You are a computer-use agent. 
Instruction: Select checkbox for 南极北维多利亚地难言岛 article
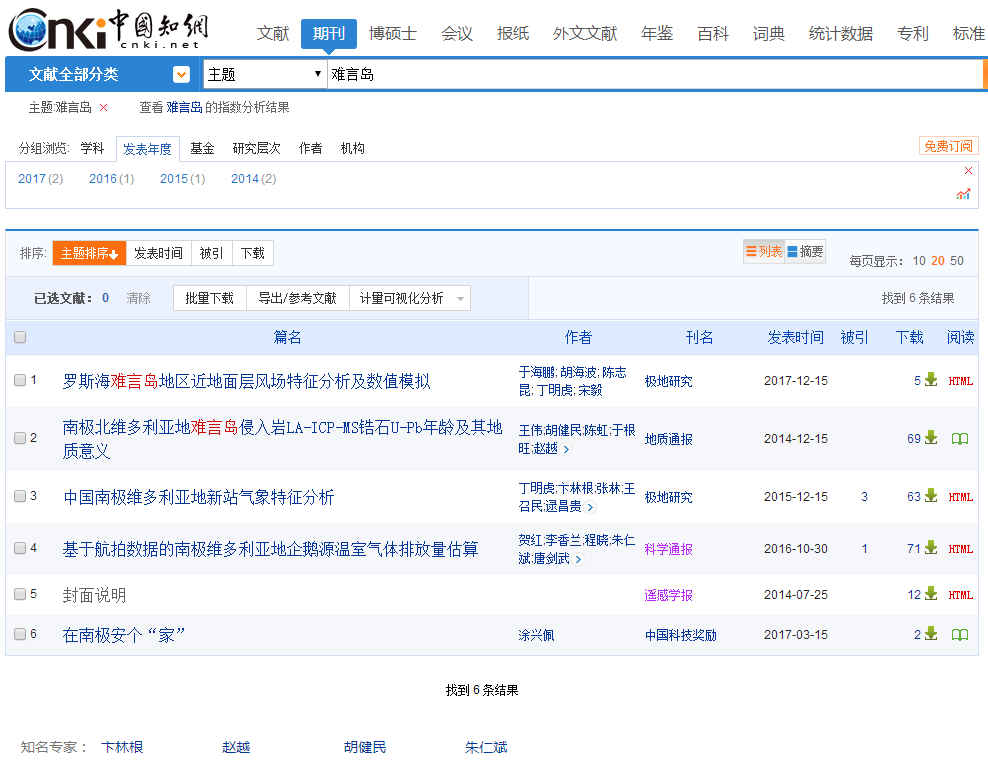[19, 436]
